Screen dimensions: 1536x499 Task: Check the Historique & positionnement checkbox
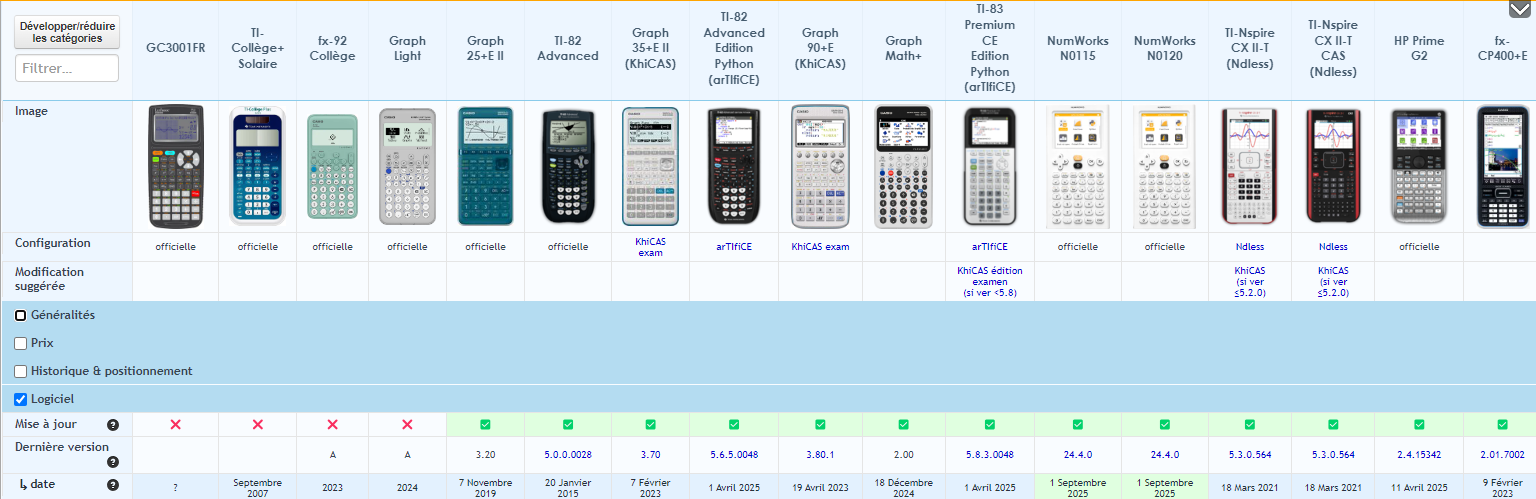(21, 371)
